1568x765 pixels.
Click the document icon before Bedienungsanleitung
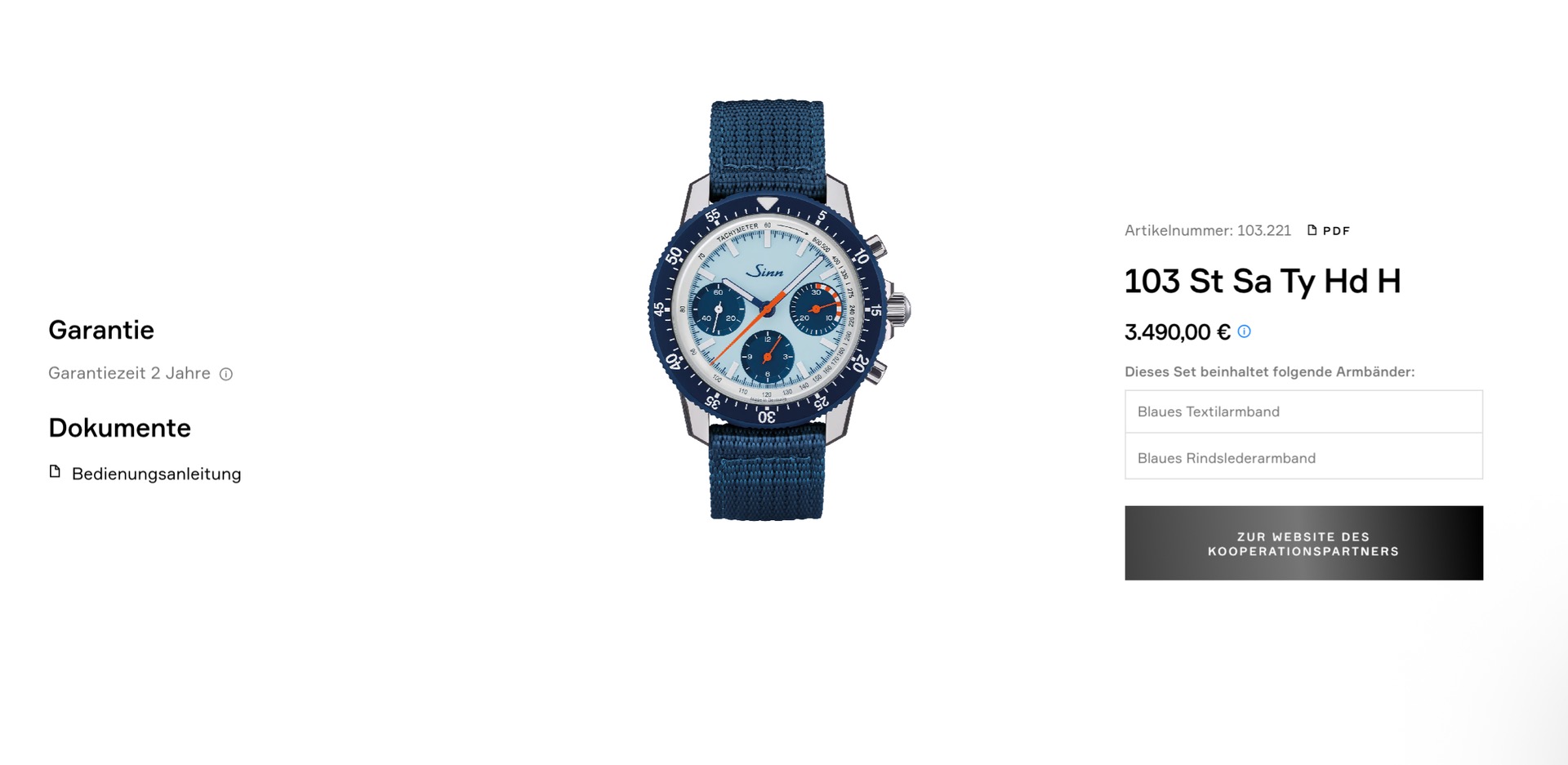55,472
